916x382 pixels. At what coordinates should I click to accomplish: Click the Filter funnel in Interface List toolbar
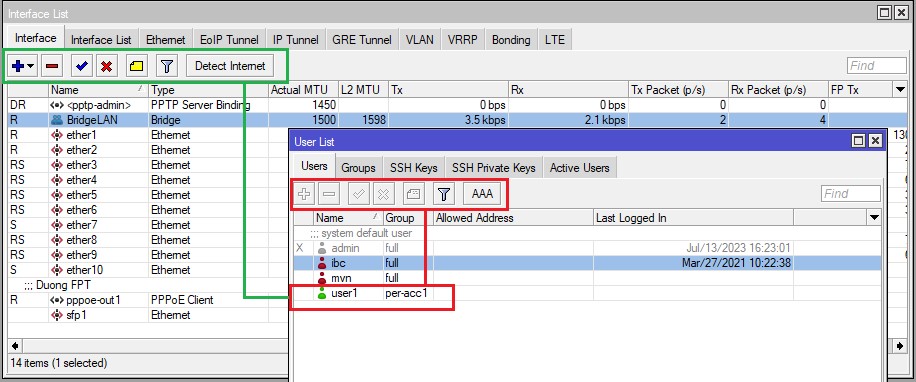point(167,66)
